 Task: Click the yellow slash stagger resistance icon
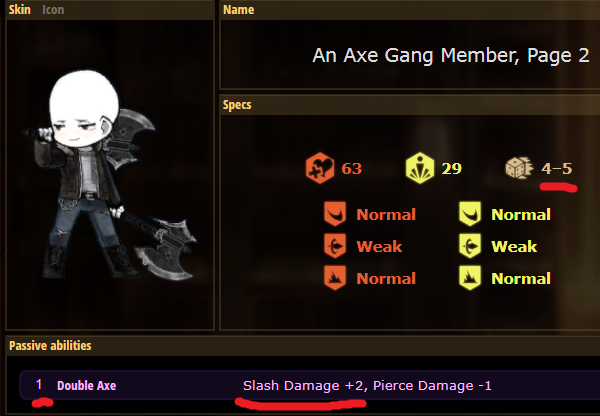tap(470, 214)
